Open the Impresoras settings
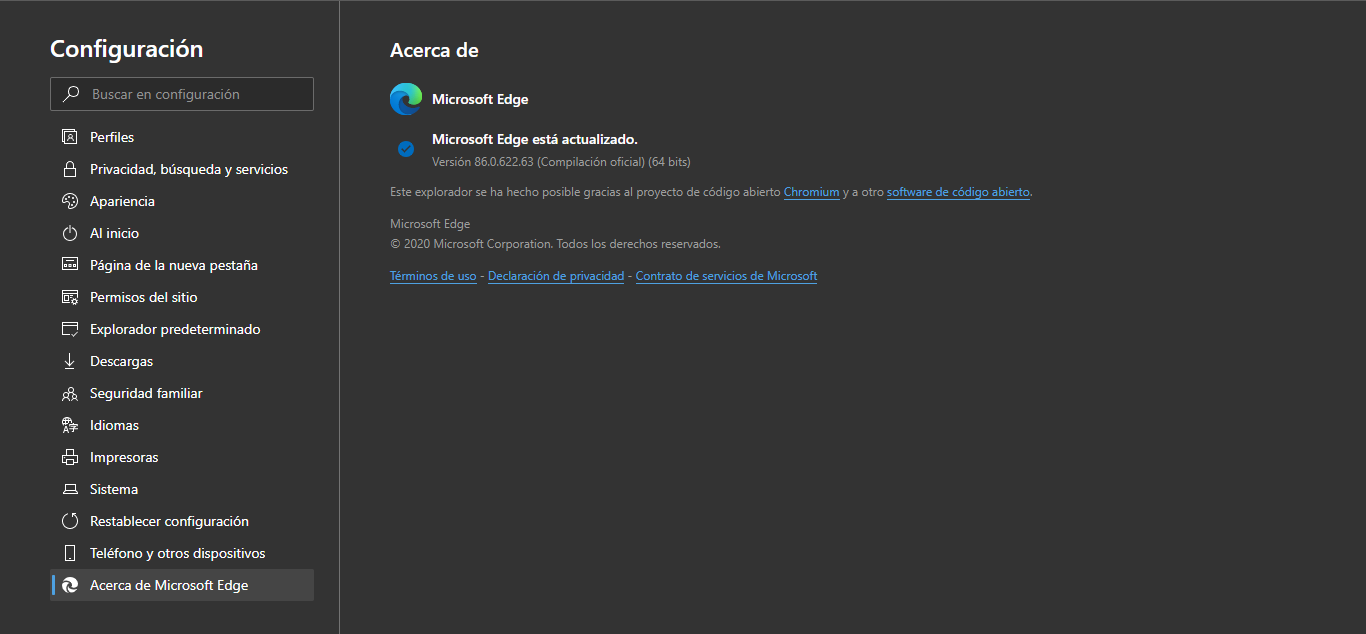Viewport: 1366px width, 634px height. [182, 457]
